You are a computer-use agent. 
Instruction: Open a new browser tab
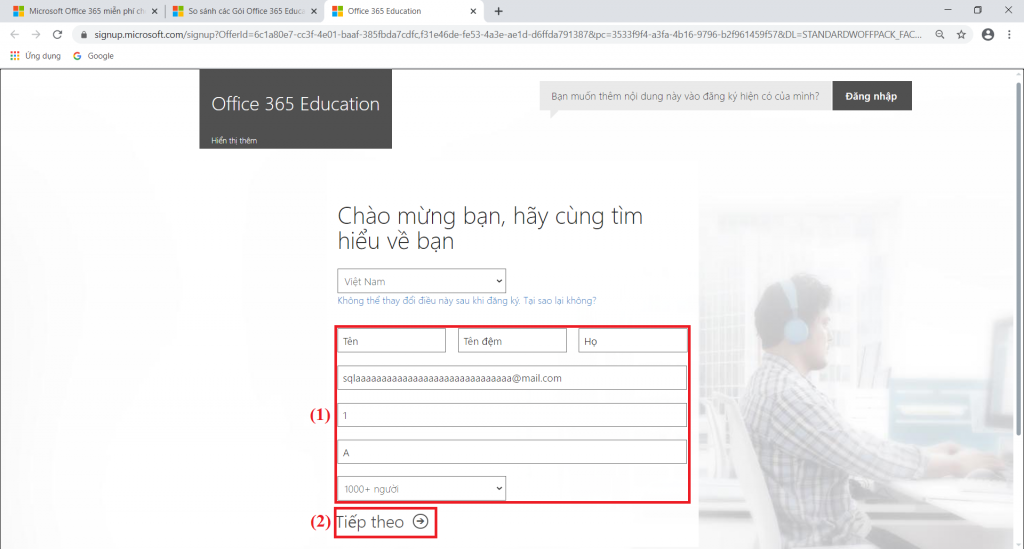tap(498, 11)
